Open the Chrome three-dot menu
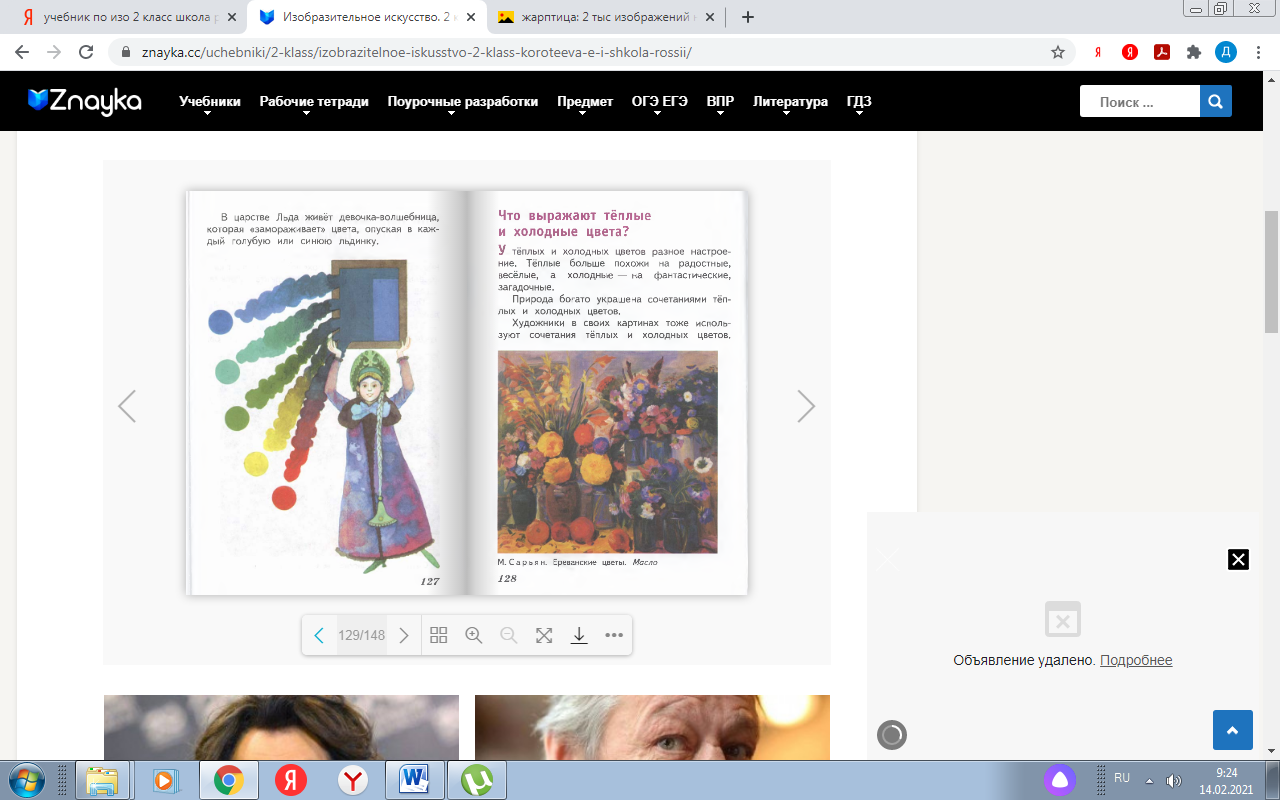 [x=1258, y=52]
